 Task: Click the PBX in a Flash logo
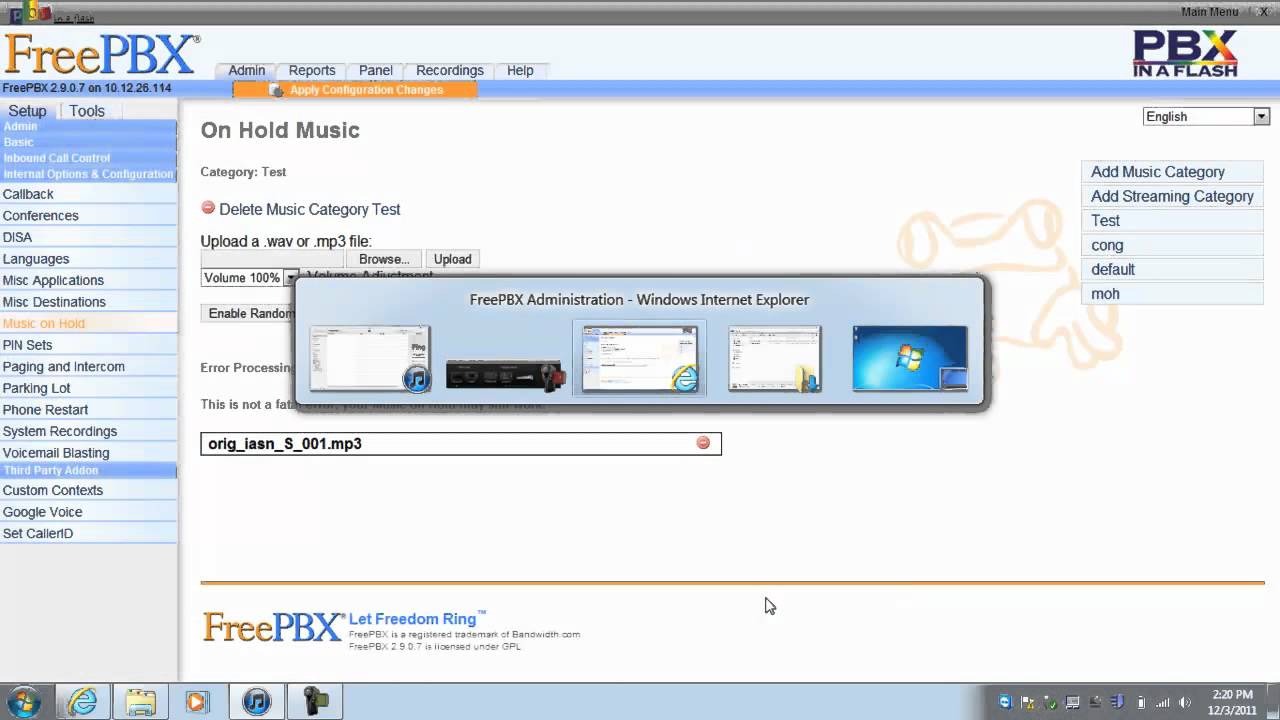pos(1185,54)
